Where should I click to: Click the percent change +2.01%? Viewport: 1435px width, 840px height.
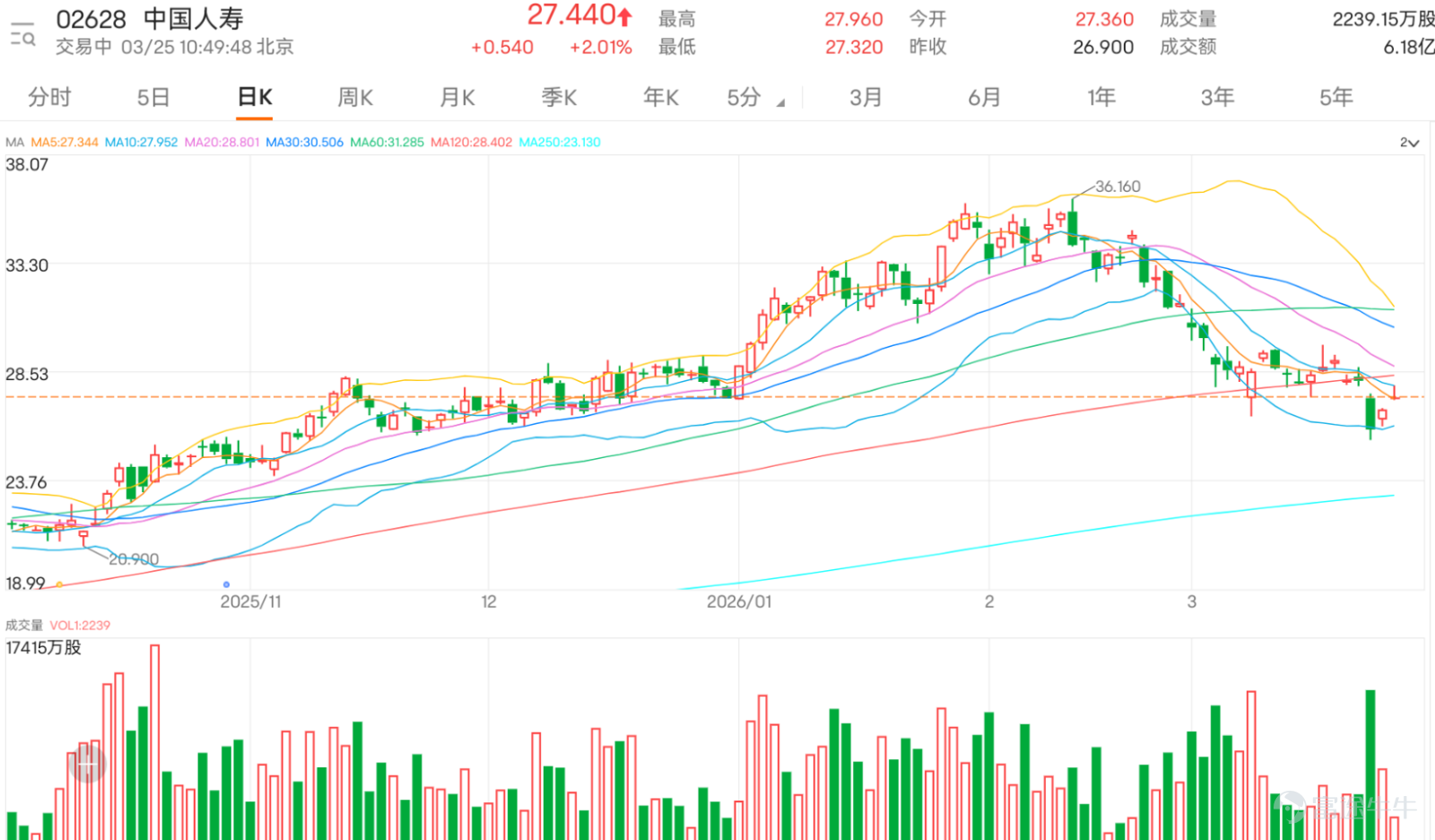(x=601, y=48)
